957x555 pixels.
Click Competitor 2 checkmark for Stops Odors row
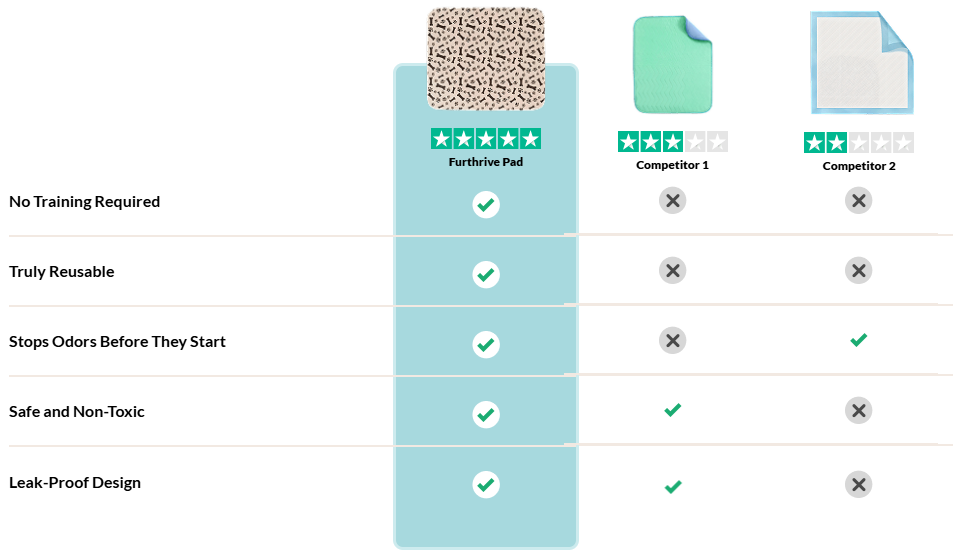coord(859,340)
